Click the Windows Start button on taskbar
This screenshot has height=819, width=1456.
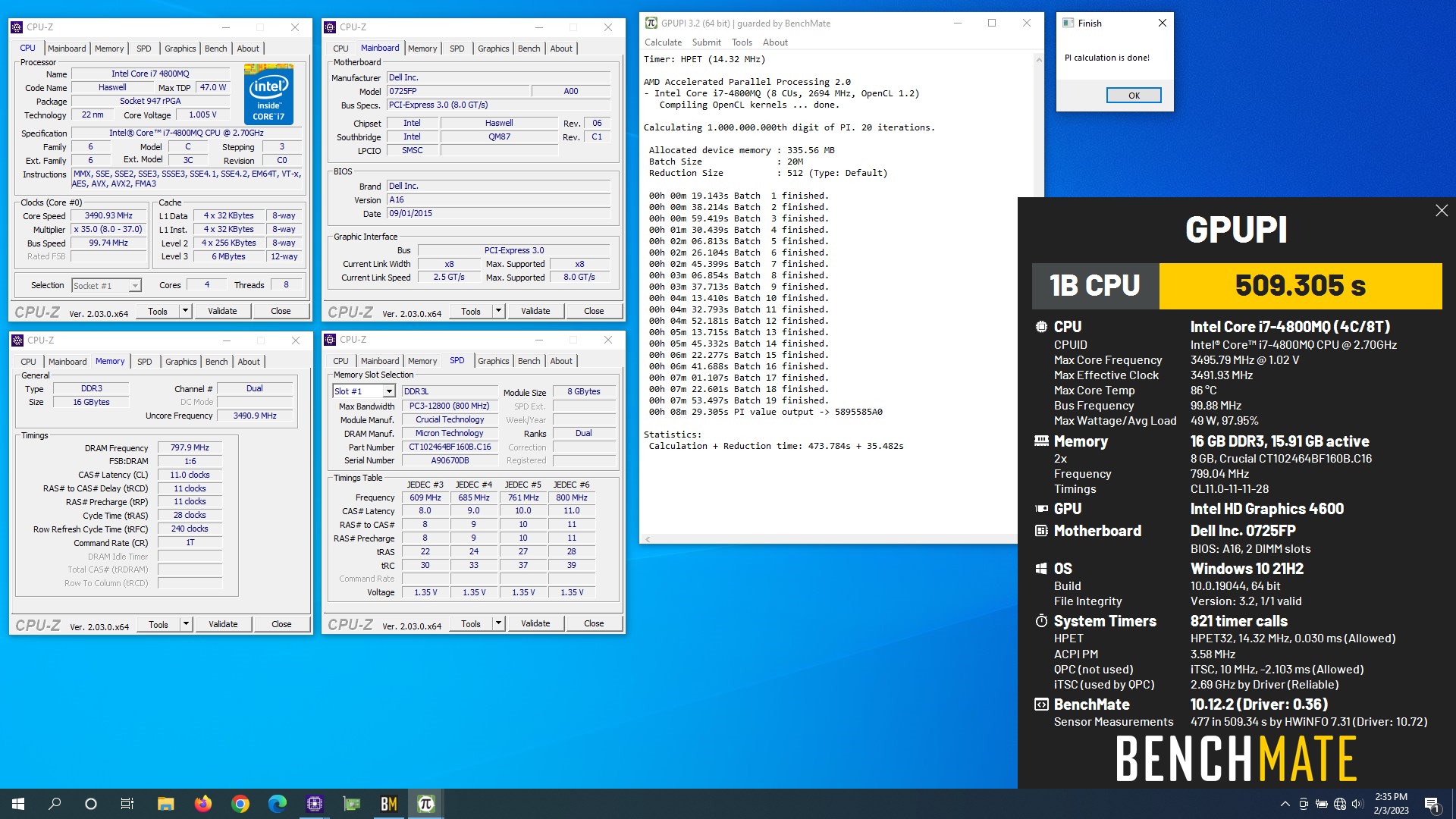[x=18, y=804]
